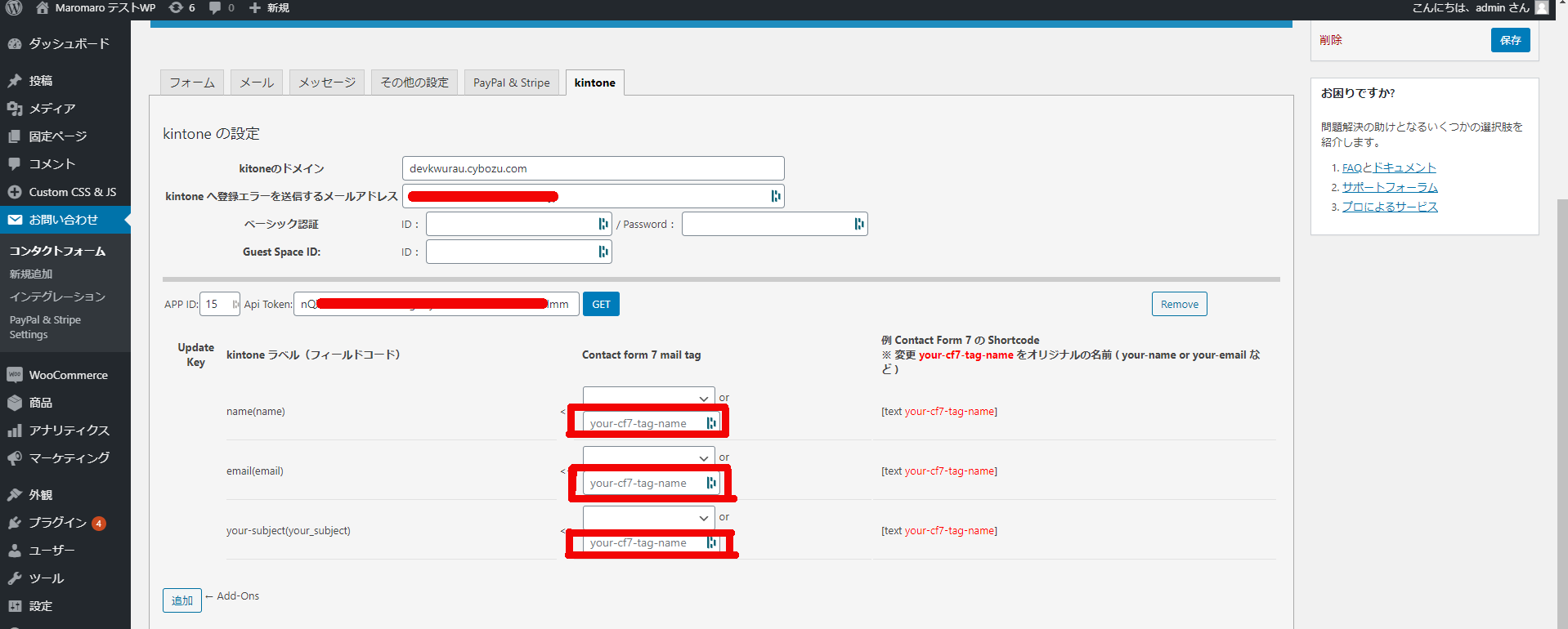The width and height of the screenshot is (1568, 629).
Task: Click the 削除 delete link
Action: click(1331, 40)
